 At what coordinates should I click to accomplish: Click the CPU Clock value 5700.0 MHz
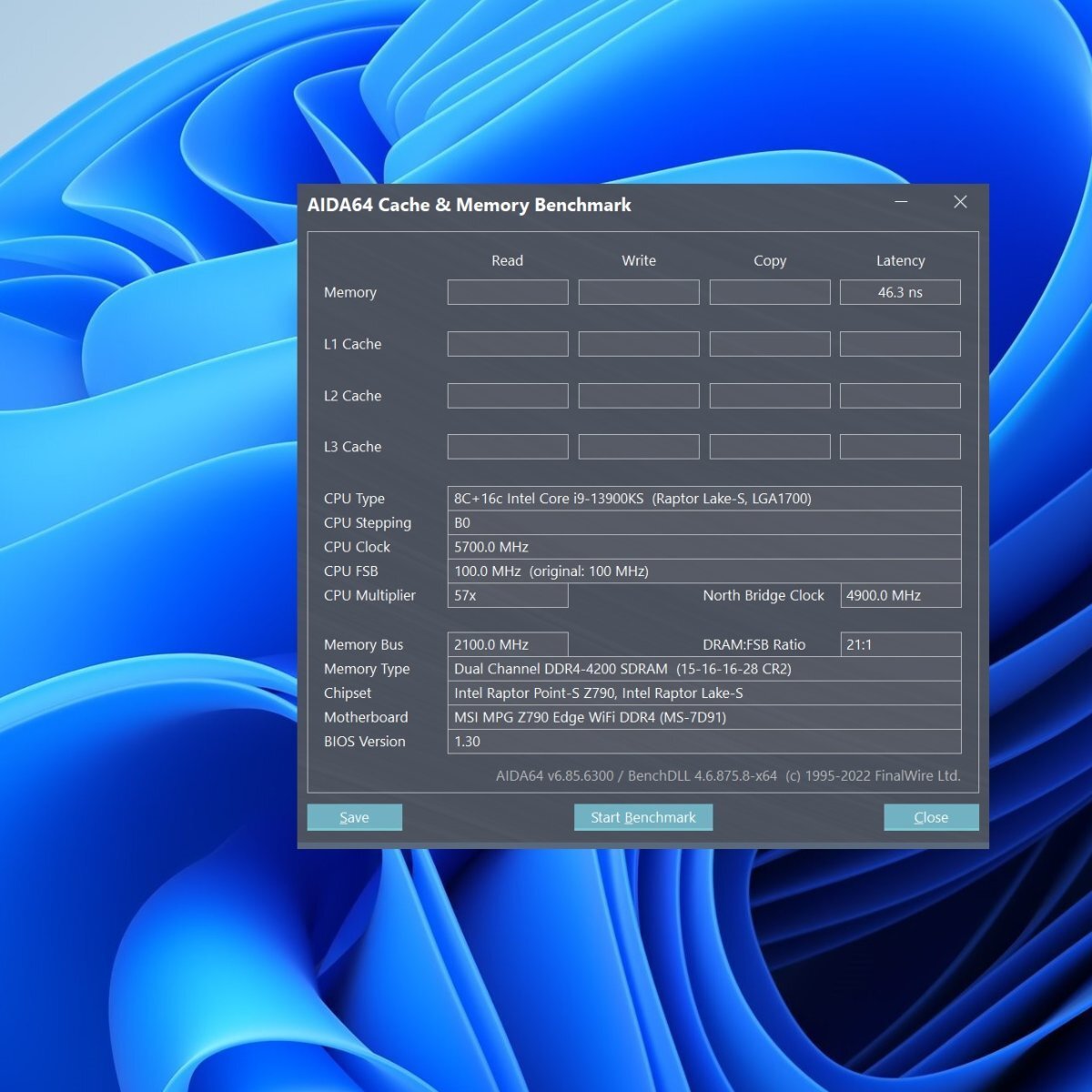[x=704, y=547]
